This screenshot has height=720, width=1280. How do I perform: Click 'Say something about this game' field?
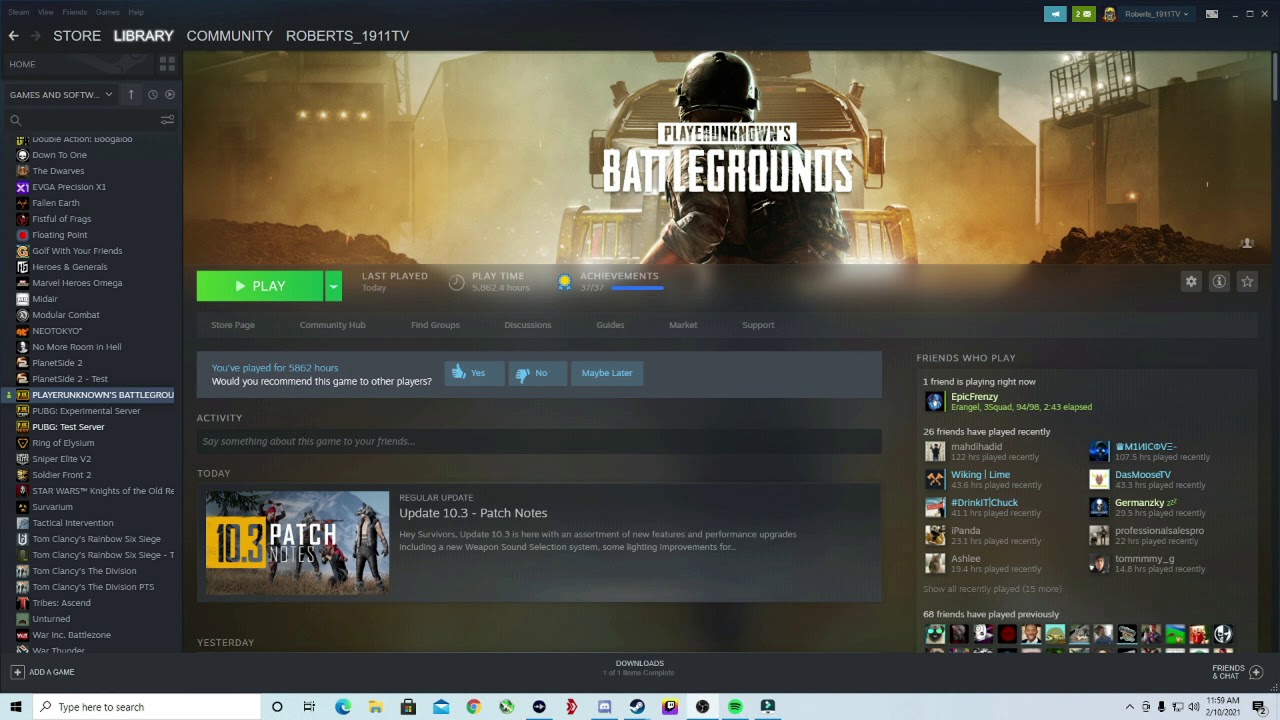539,441
